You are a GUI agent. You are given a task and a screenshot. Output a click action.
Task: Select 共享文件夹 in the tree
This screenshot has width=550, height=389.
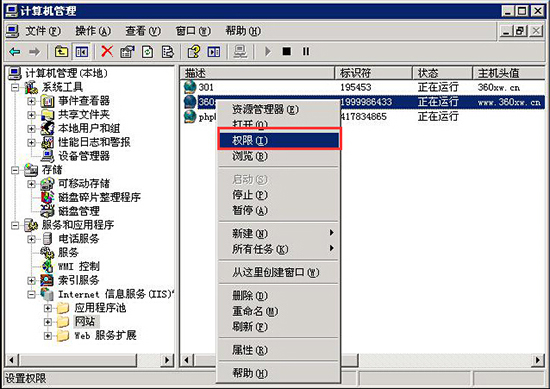(84, 115)
